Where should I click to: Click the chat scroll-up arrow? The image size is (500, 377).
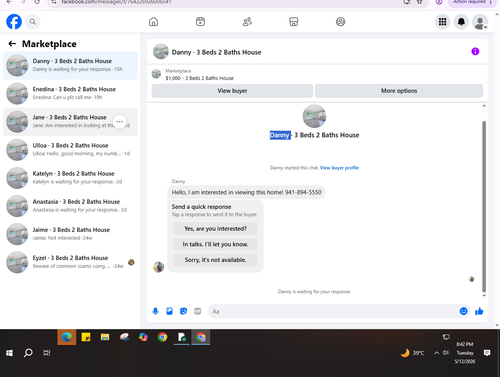click(484, 106)
